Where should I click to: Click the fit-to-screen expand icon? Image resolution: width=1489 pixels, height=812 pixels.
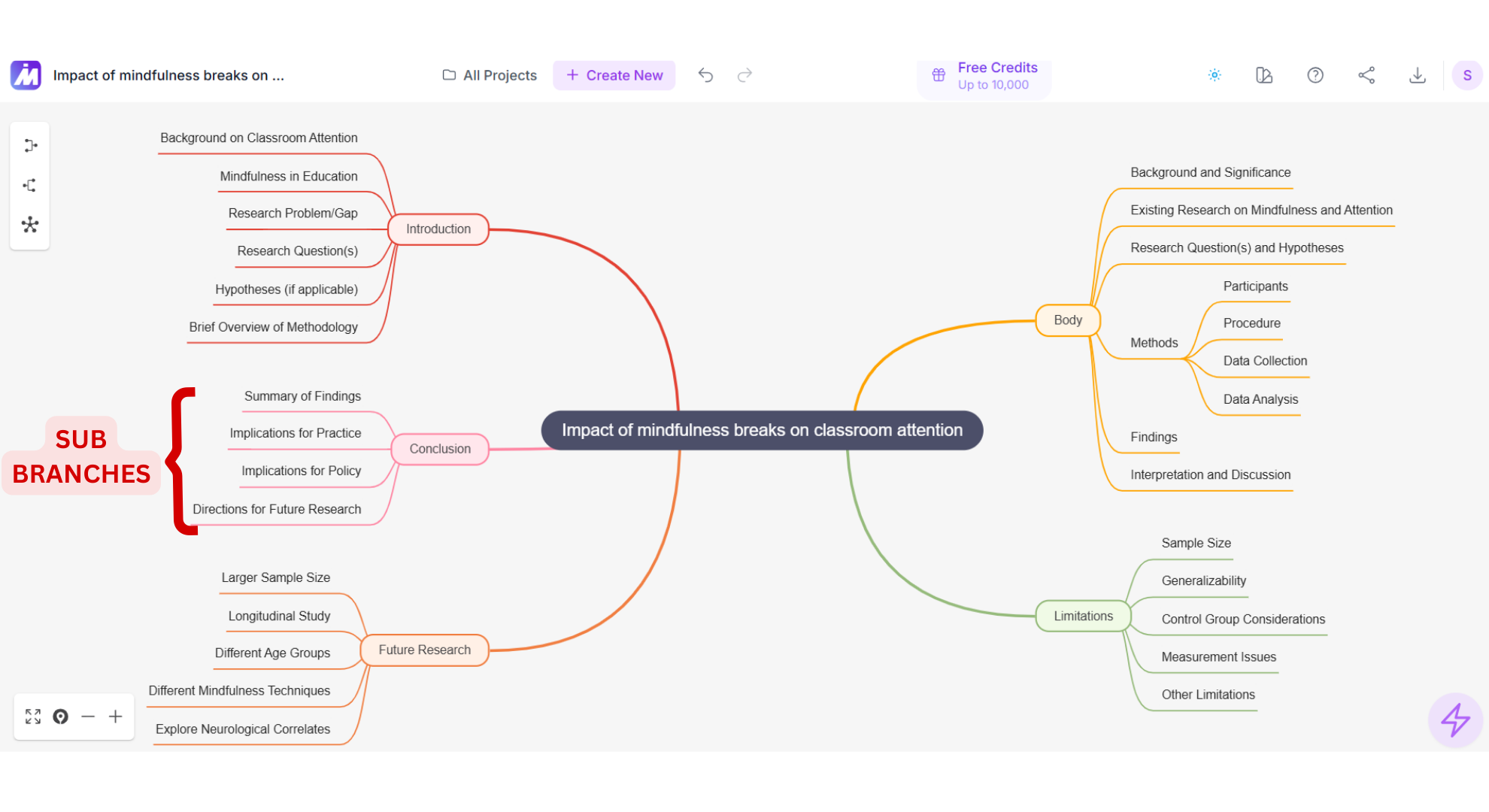point(33,717)
